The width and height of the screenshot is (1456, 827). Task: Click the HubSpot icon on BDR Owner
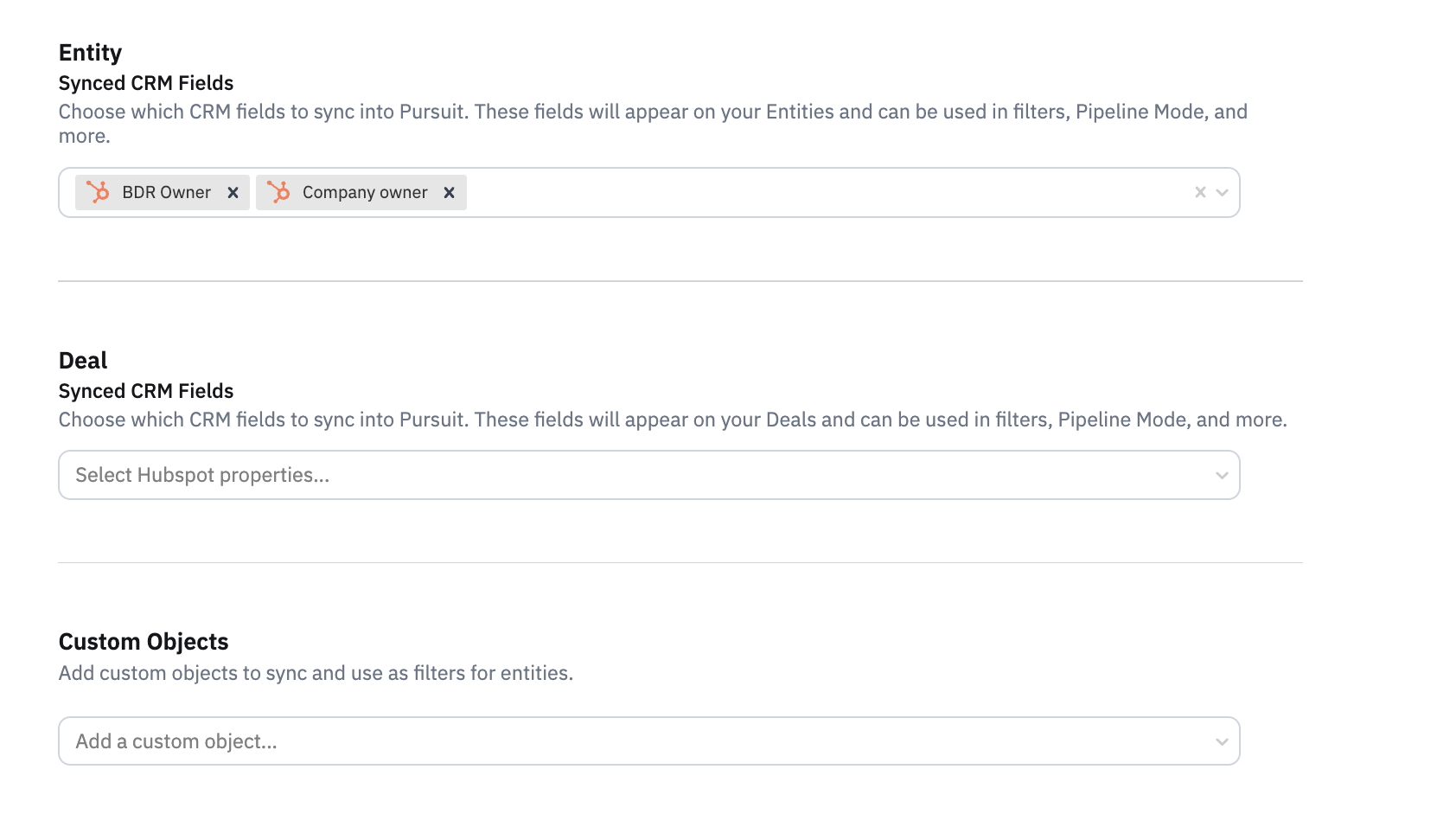(x=98, y=192)
